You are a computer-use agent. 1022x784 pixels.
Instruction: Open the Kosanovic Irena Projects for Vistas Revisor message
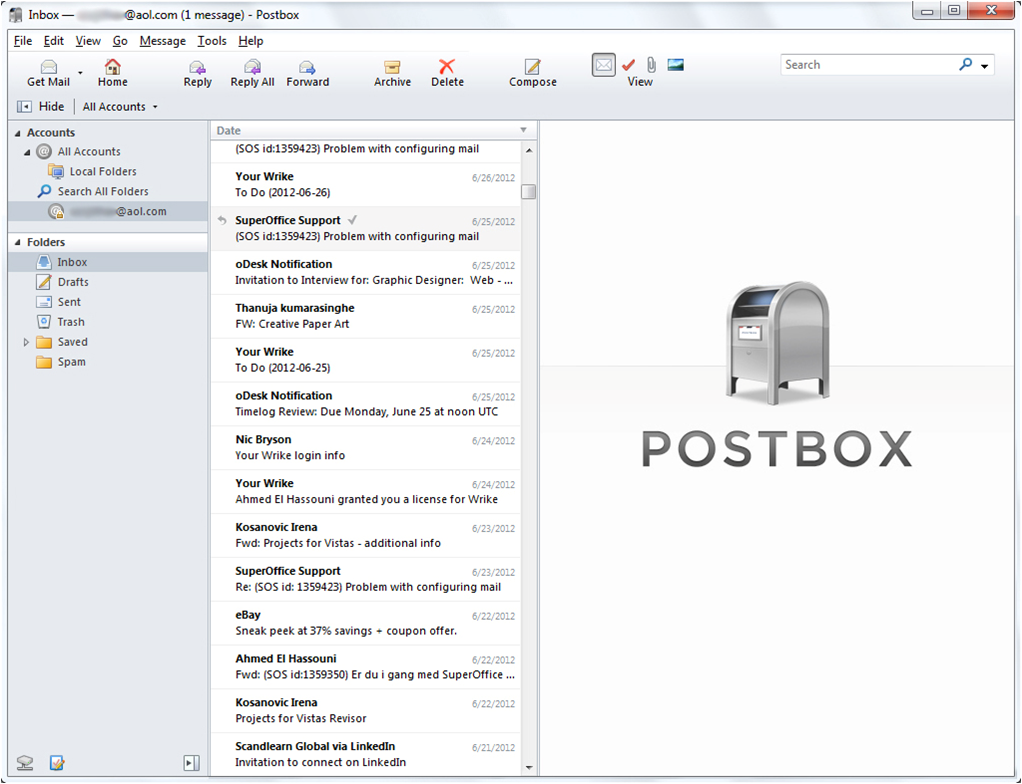click(366, 710)
